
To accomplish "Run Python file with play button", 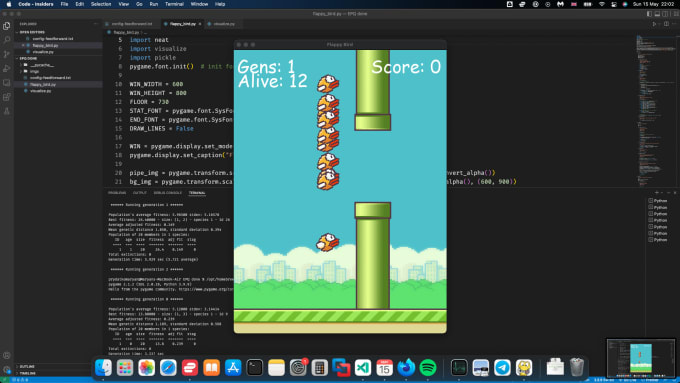I will (654, 24).
